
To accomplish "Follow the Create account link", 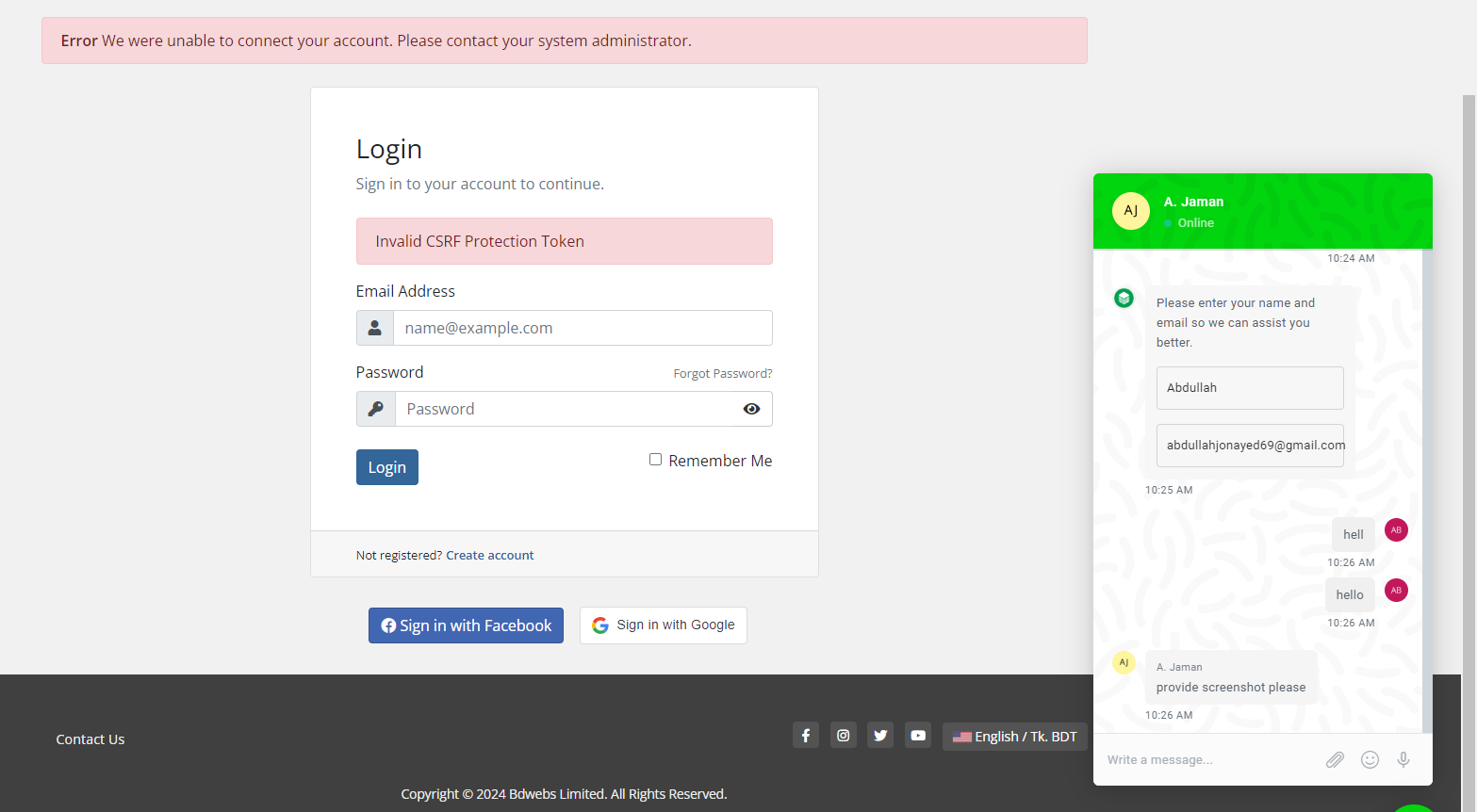I will tap(490, 556).
